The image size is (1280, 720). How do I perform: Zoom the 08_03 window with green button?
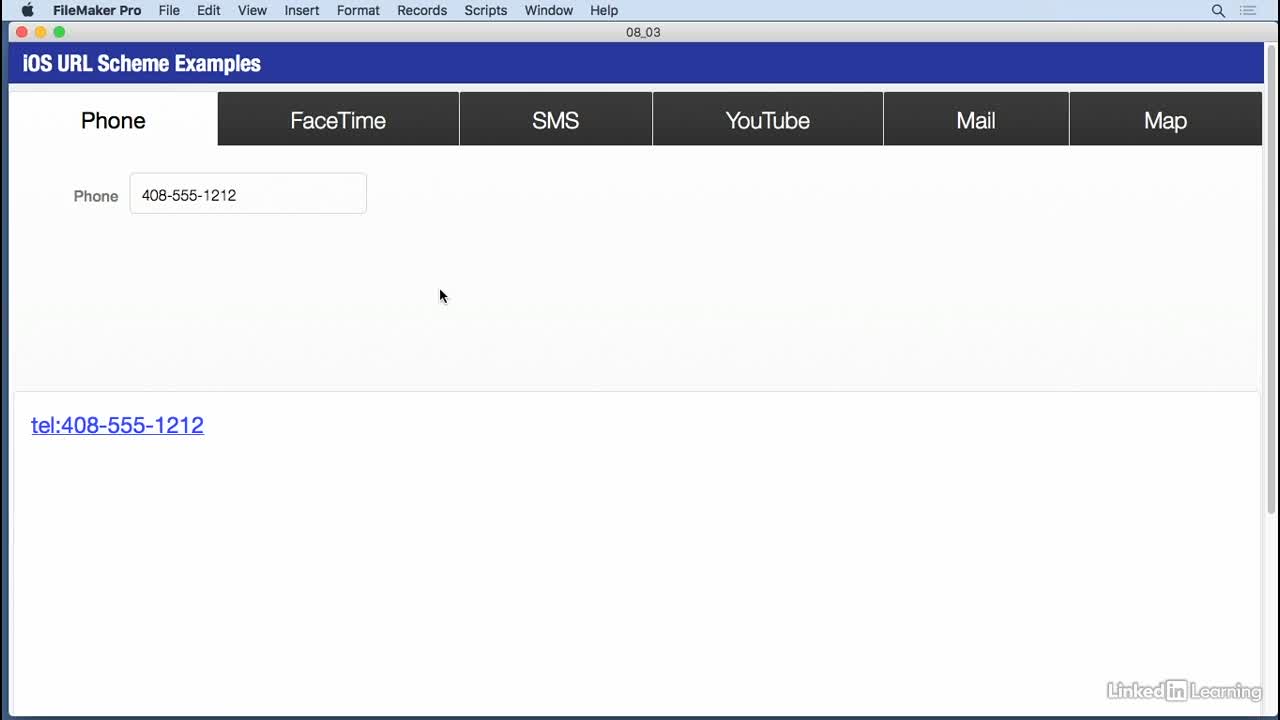click(60, 32)
